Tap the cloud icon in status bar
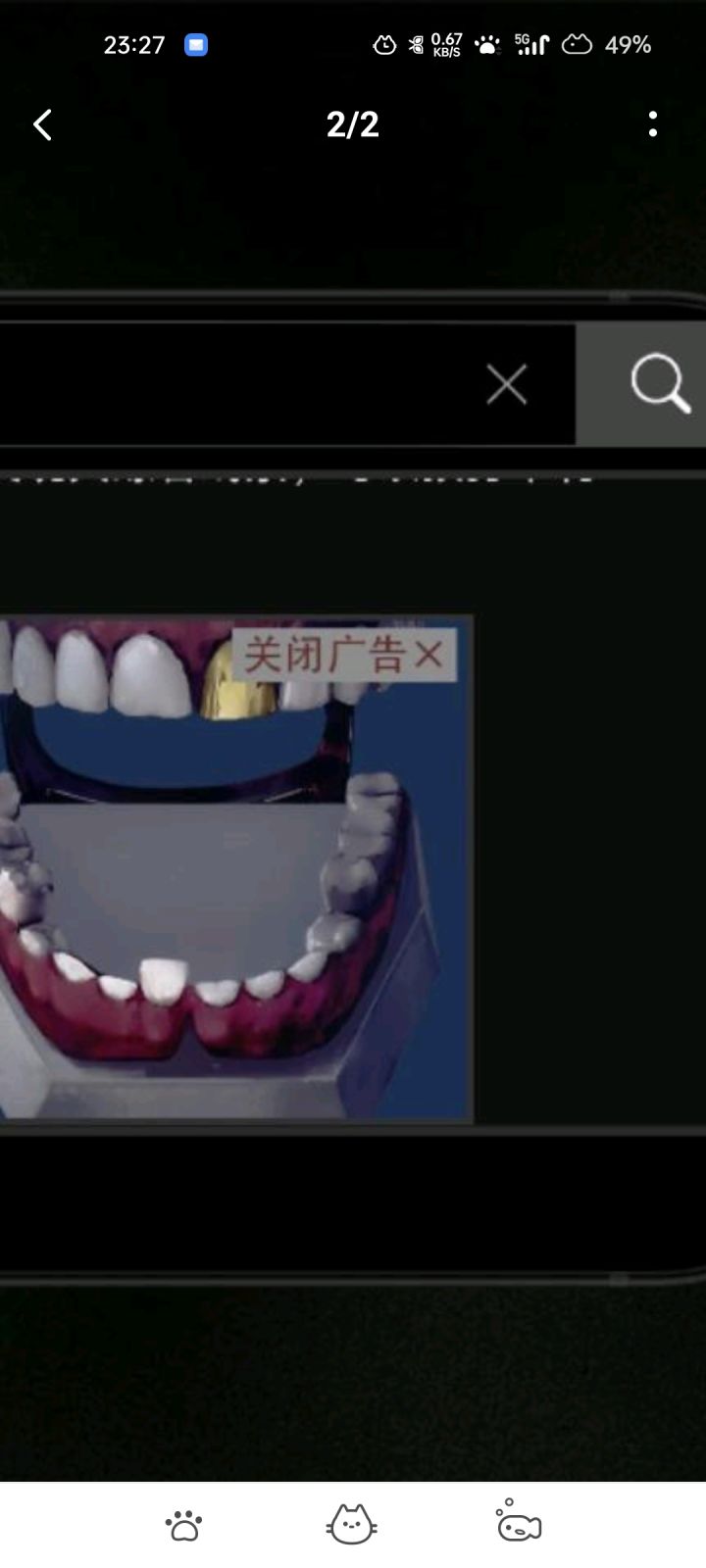 pyautogui.click(x=577, y=44)
